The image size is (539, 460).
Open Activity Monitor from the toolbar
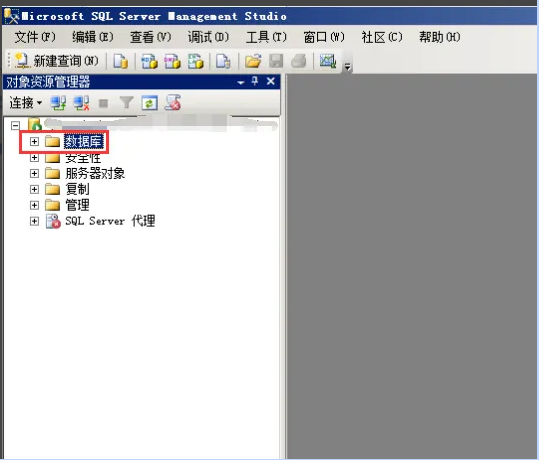pyautogui.click(x=328, y=61)
